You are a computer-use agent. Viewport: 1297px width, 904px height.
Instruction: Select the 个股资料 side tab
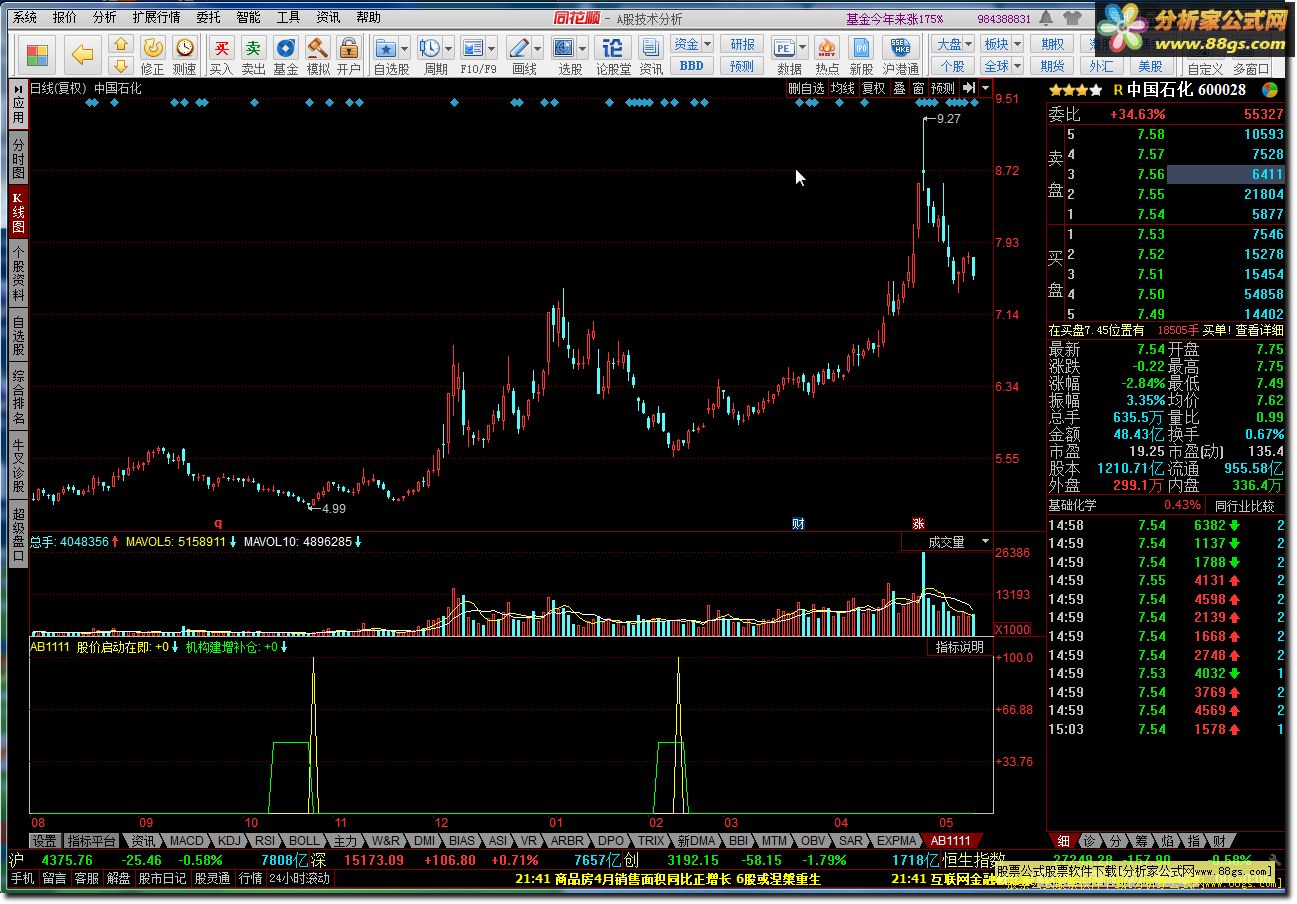click(18, 275)
